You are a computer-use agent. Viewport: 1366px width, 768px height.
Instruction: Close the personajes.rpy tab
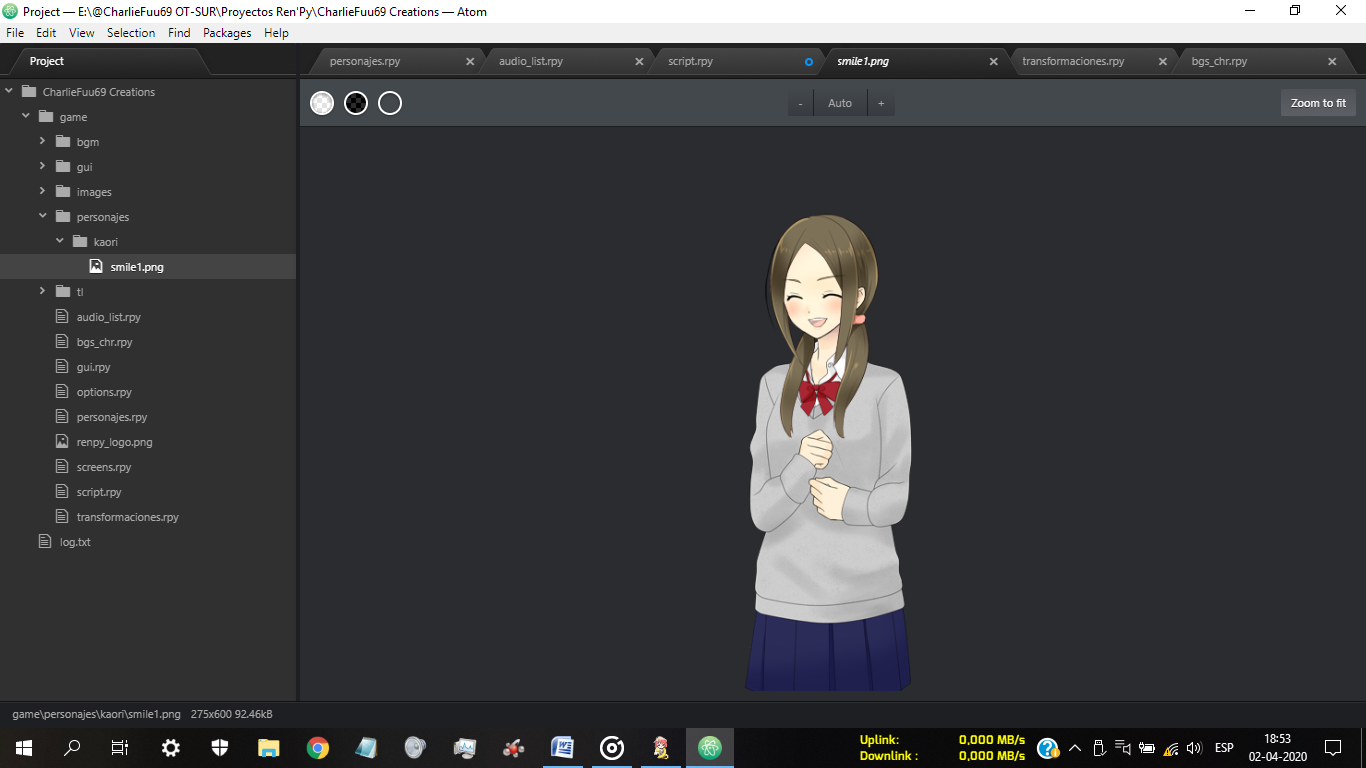click(x=470, y=61)
